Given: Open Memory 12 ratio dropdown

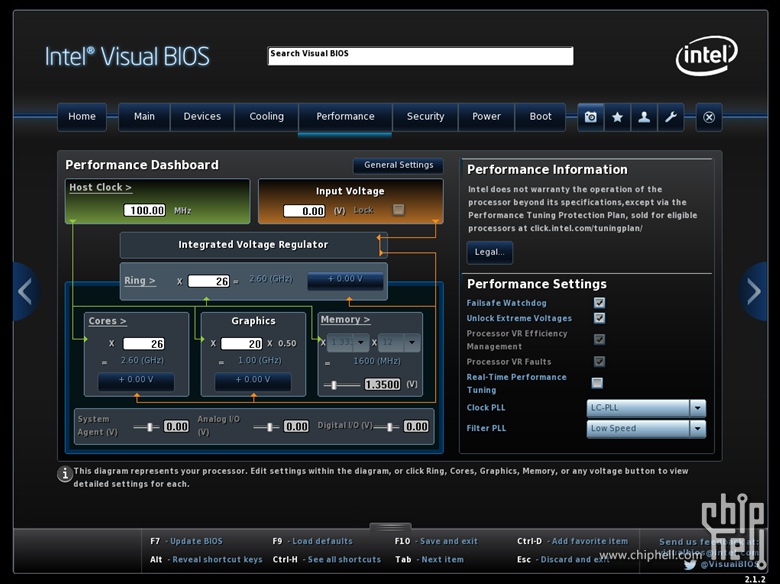Looking at the screenshot, I should pos(399,342).
